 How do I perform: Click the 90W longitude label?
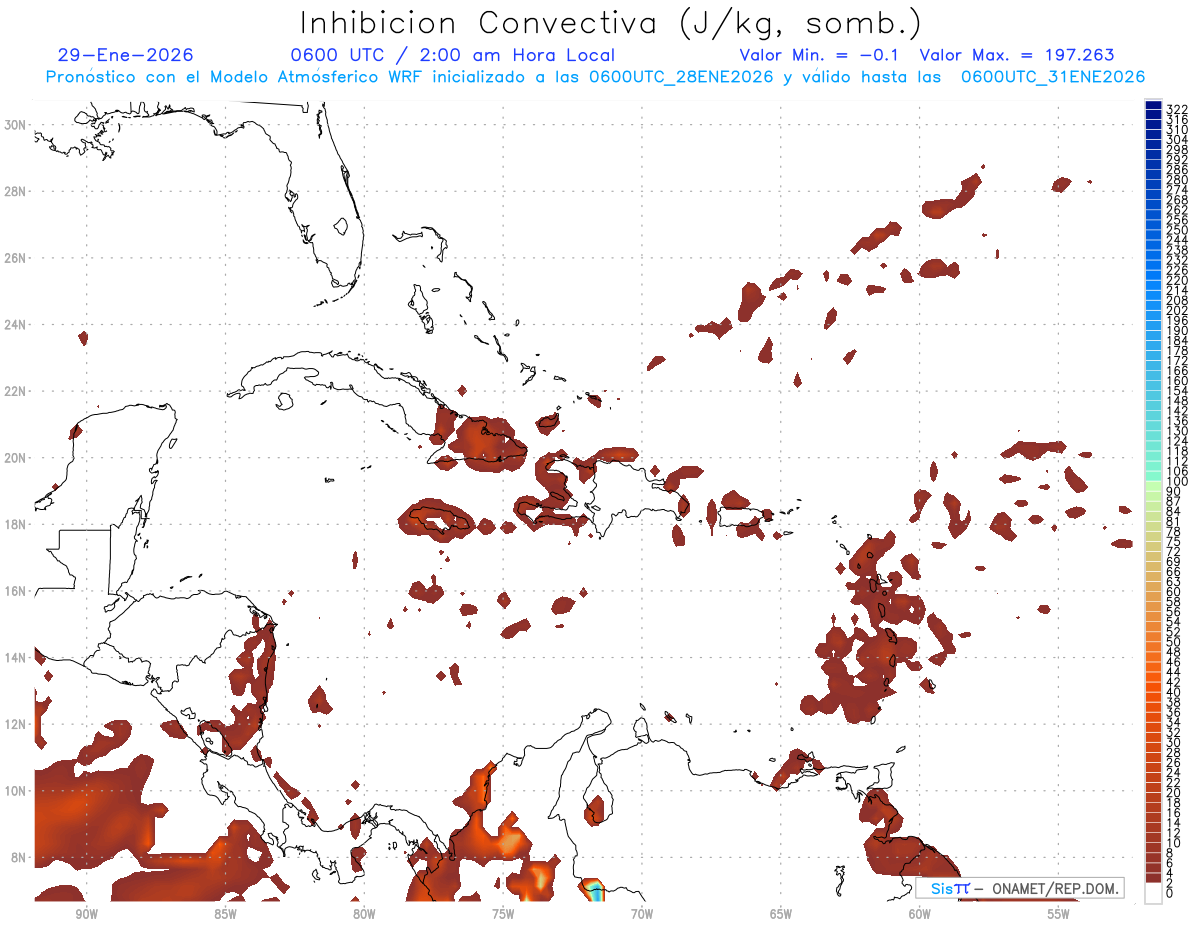click(x=86, y=914)
